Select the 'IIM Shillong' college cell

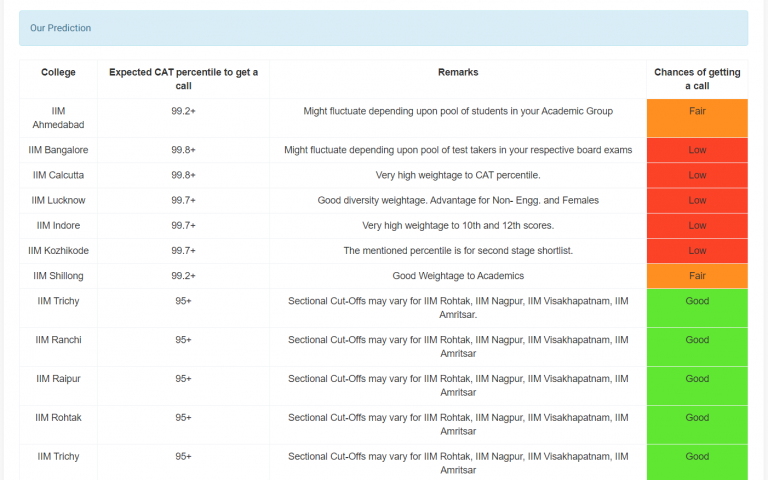58,276
